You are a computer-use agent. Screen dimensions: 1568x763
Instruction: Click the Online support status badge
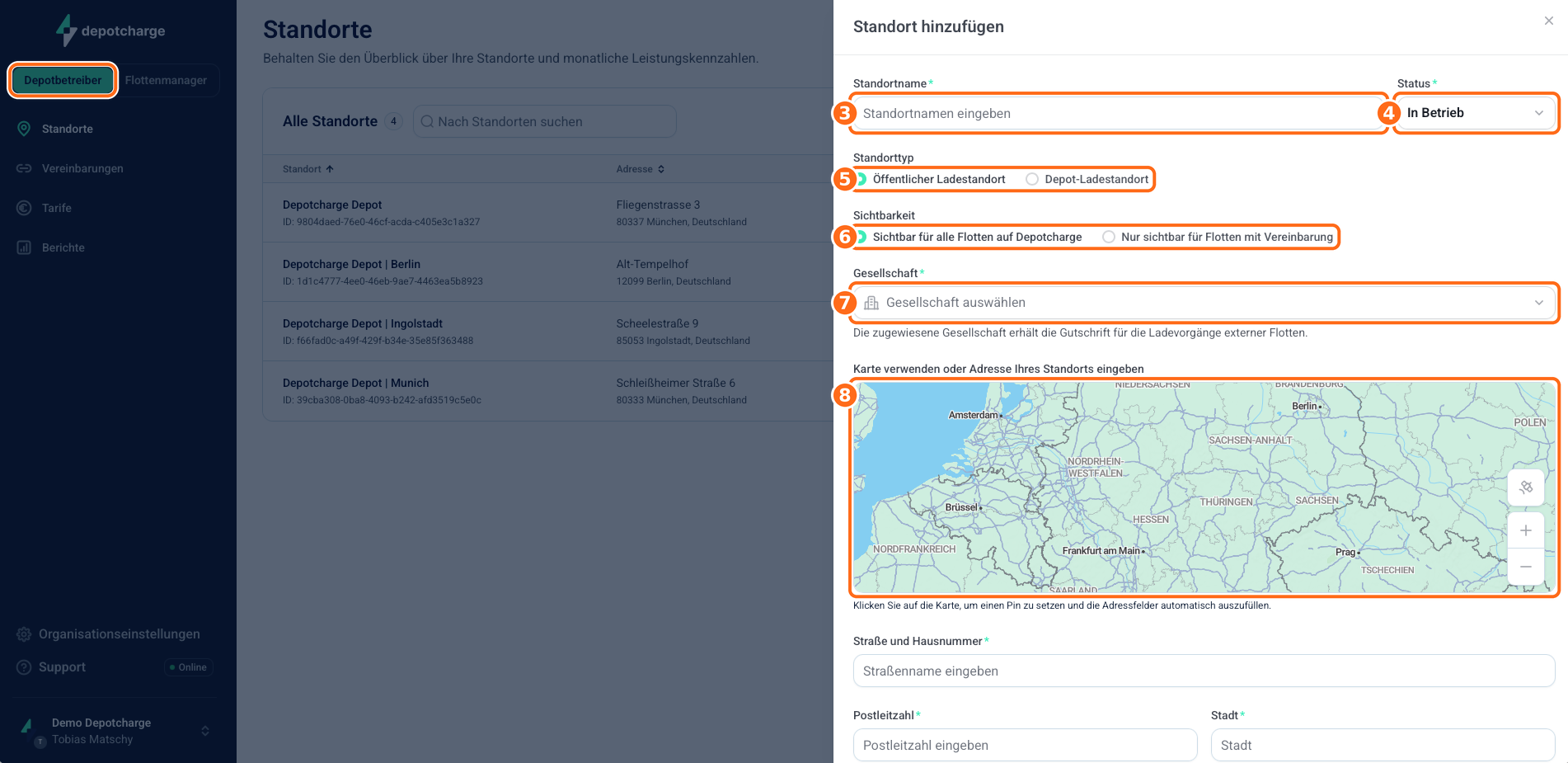(x=189, y=667)
